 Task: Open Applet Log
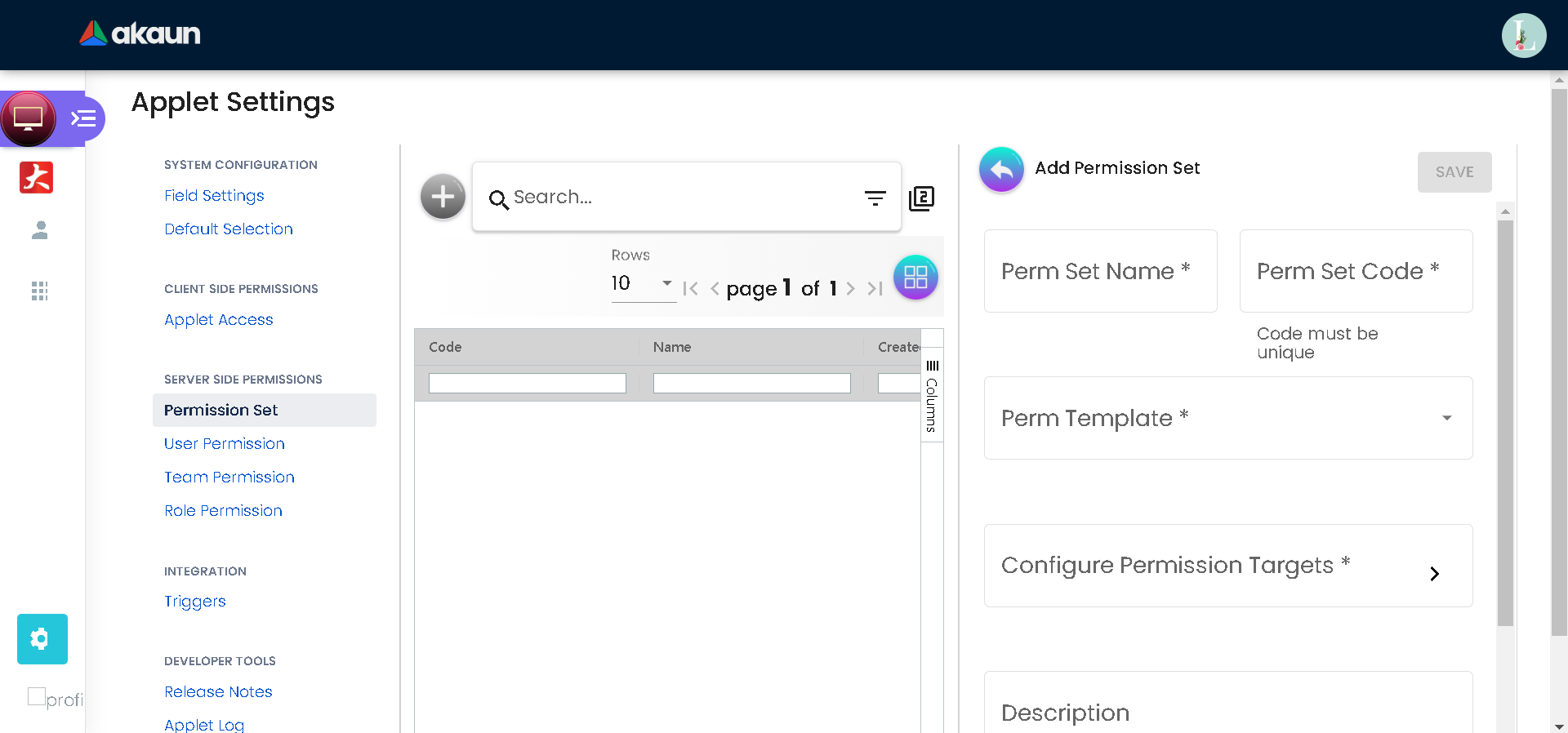coord(204,725)
